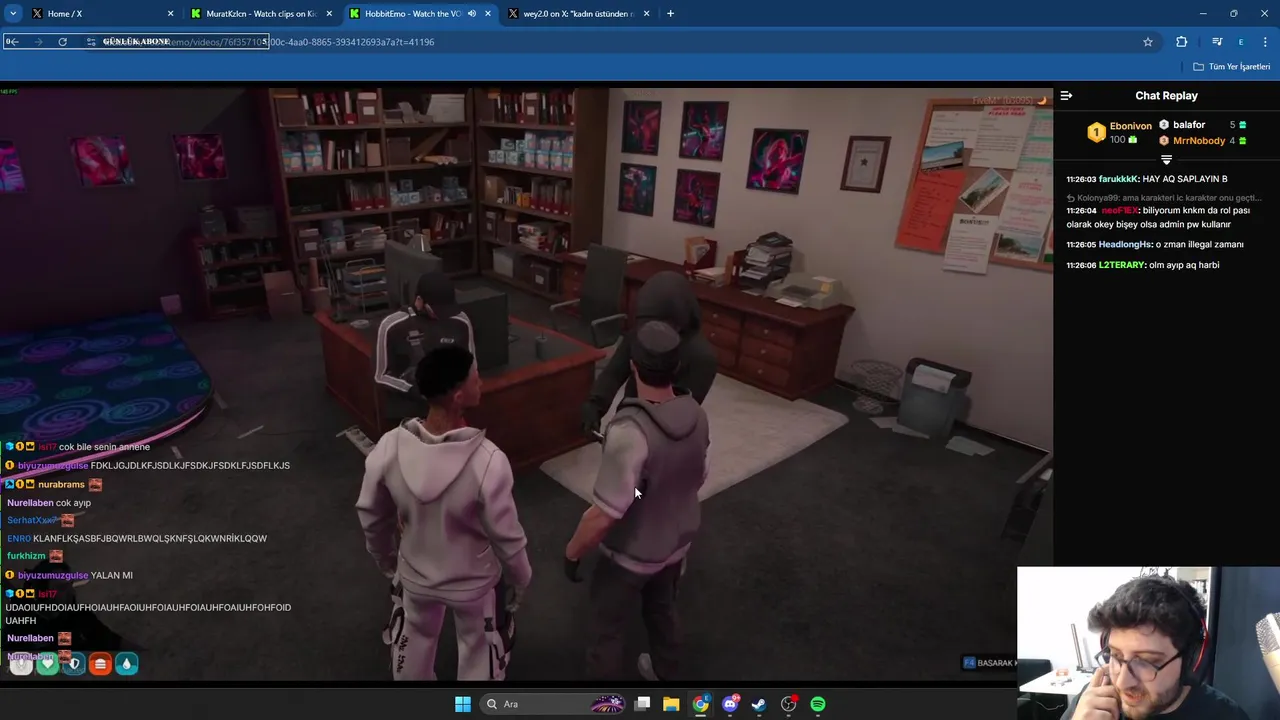1280x720 pixels.
Task: Click timestamp 11:26:03 in chat replay
Action: [1081, 179]
